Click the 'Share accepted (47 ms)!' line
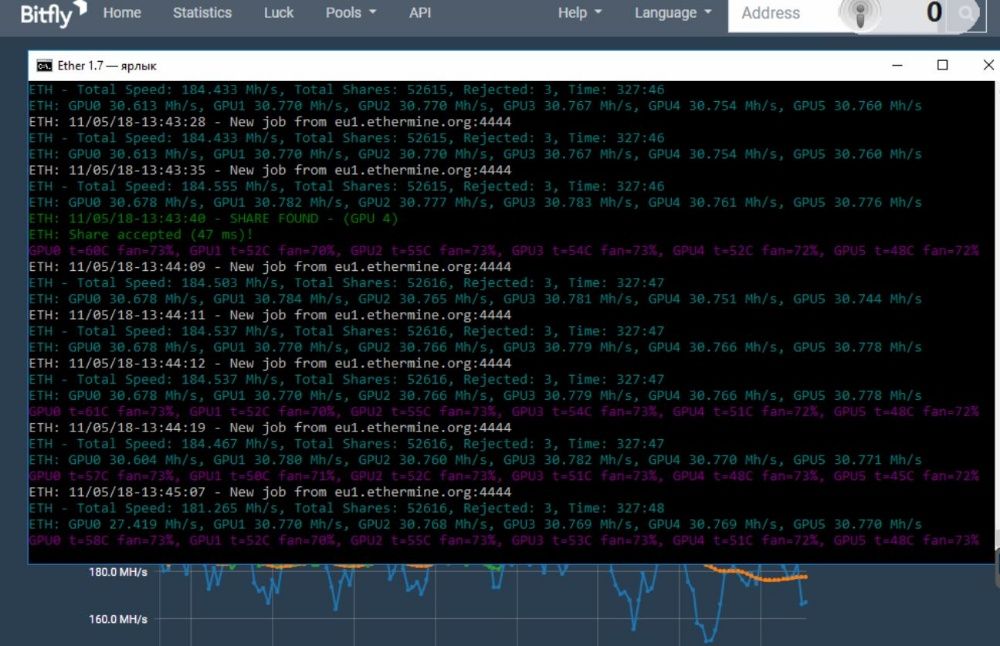The width and height of the screenshot is (1000, 646). tap(141, 235)
